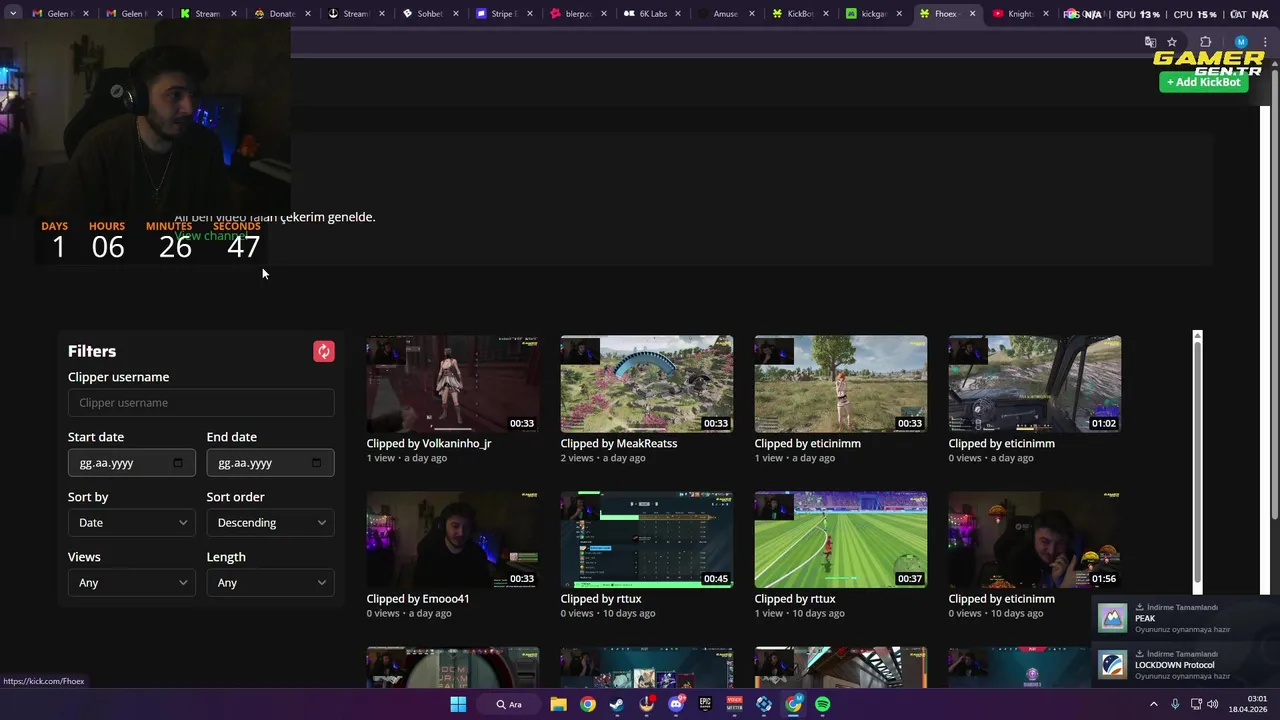Open Windows Start menu
Viewport: 1280px width, 720px height.
click(458, 704)
